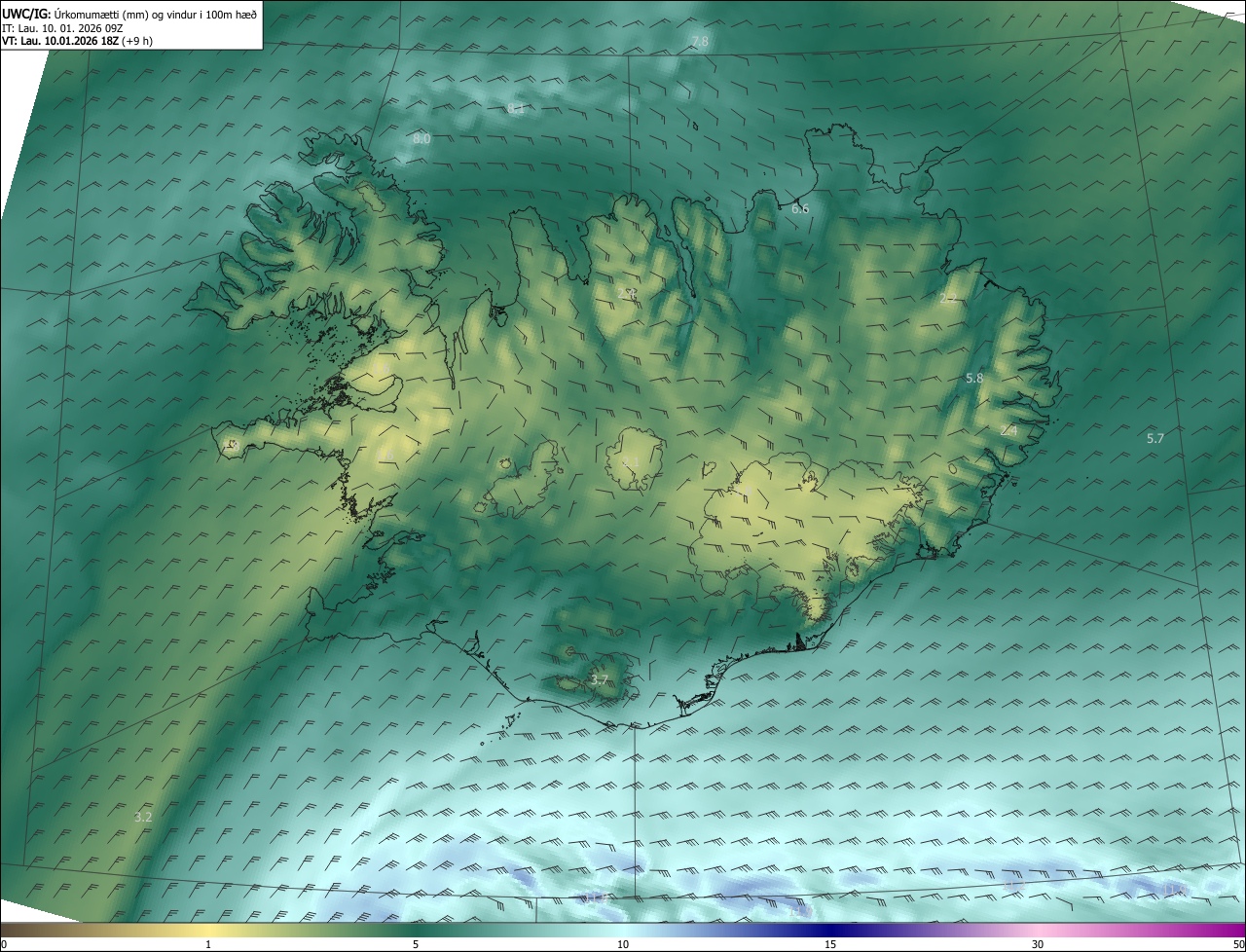Click the 8.1 value label on the map
The height and width of the screenshot is (952, 1246).
(517, 108)
